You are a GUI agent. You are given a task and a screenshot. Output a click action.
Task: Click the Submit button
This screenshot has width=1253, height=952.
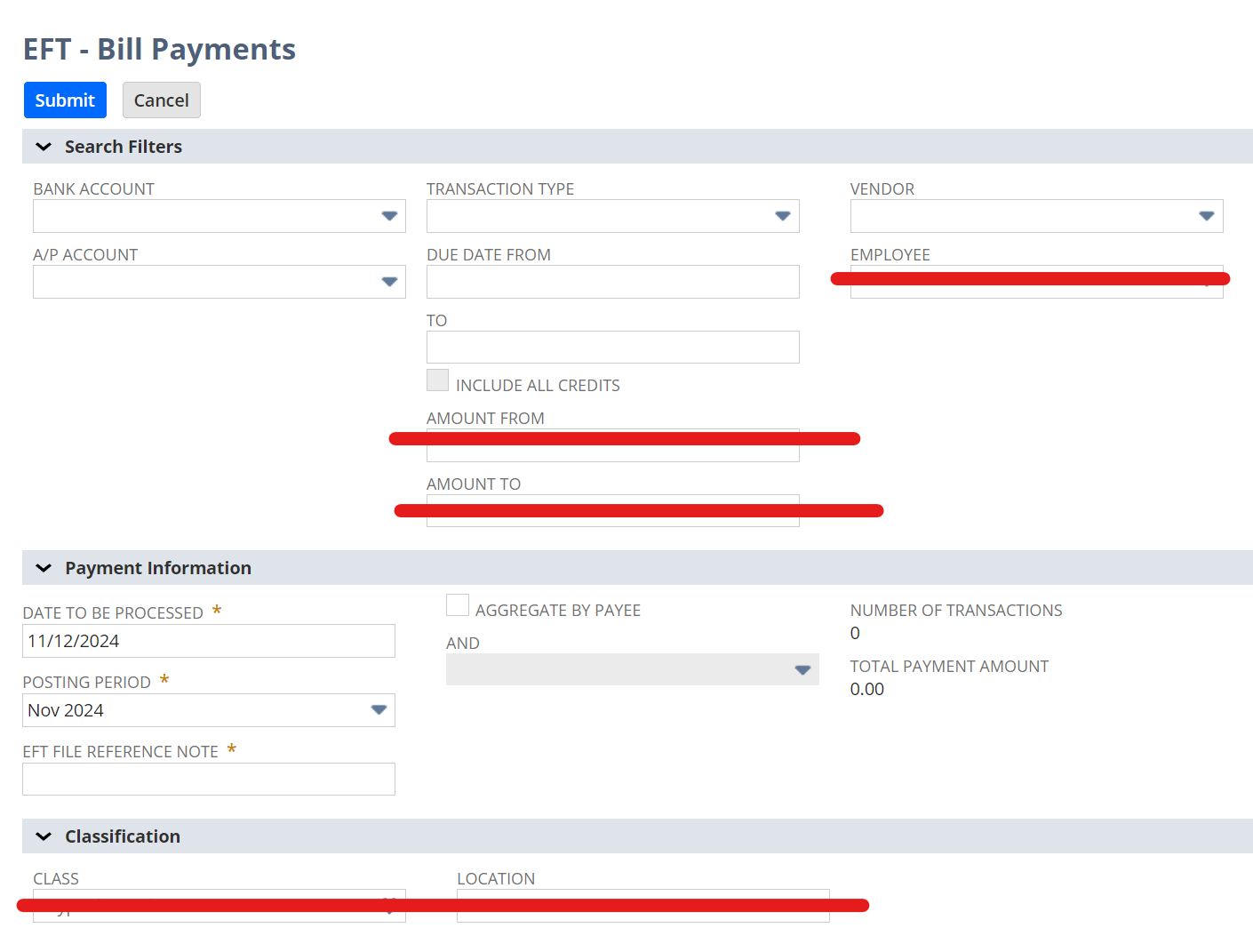tap(64, 100)
